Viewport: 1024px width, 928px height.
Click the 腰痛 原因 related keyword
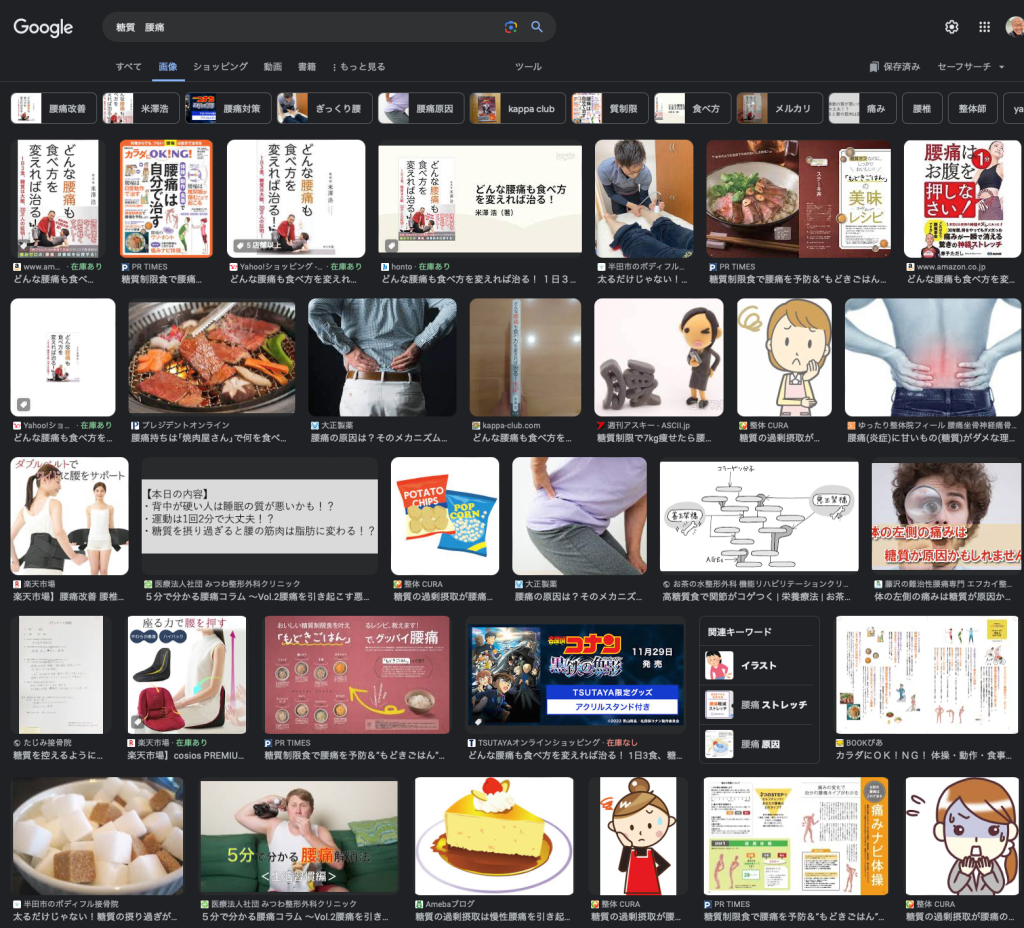759,745
